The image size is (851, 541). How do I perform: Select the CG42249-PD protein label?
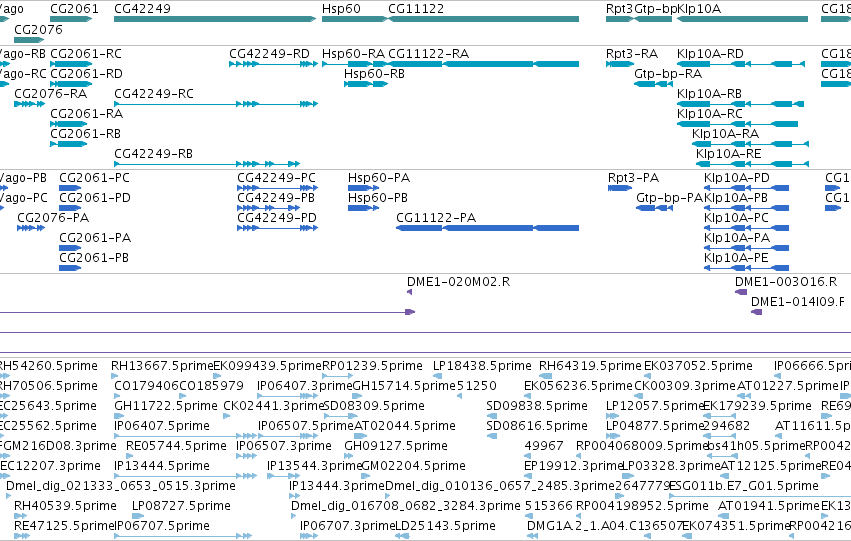(x=277, y=218)
